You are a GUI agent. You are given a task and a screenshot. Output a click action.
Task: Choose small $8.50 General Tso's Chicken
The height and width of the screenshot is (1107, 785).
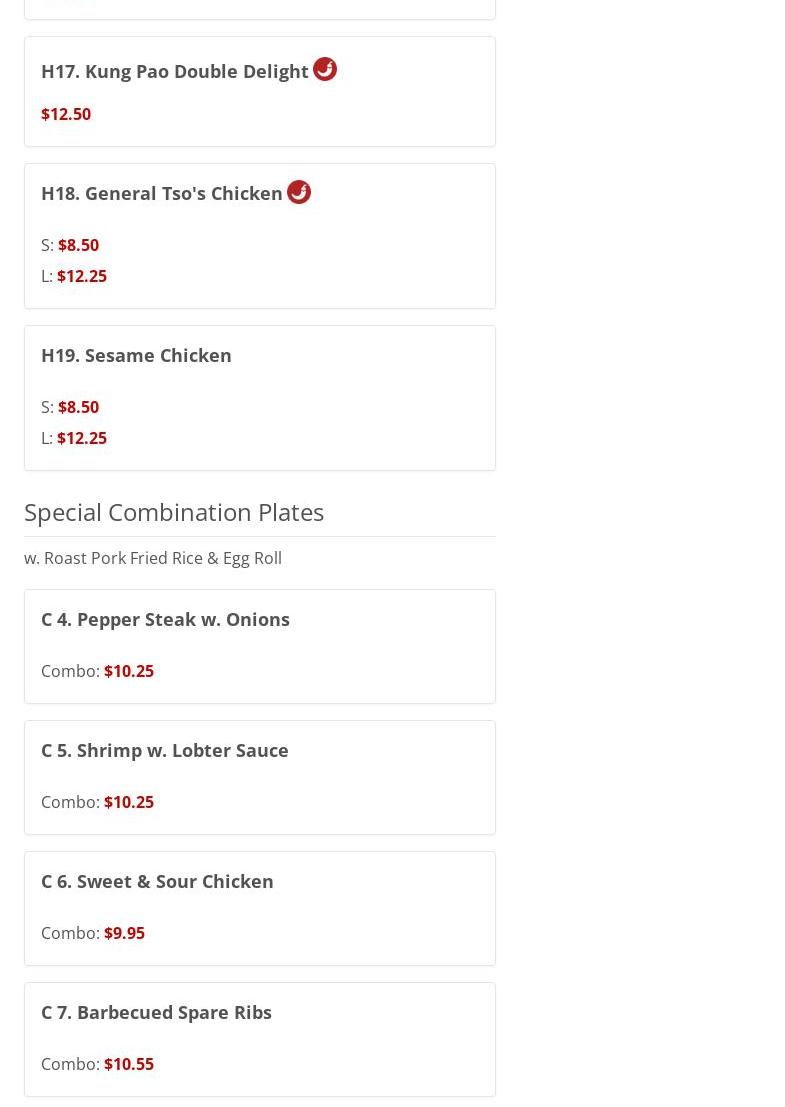[78, 245]
